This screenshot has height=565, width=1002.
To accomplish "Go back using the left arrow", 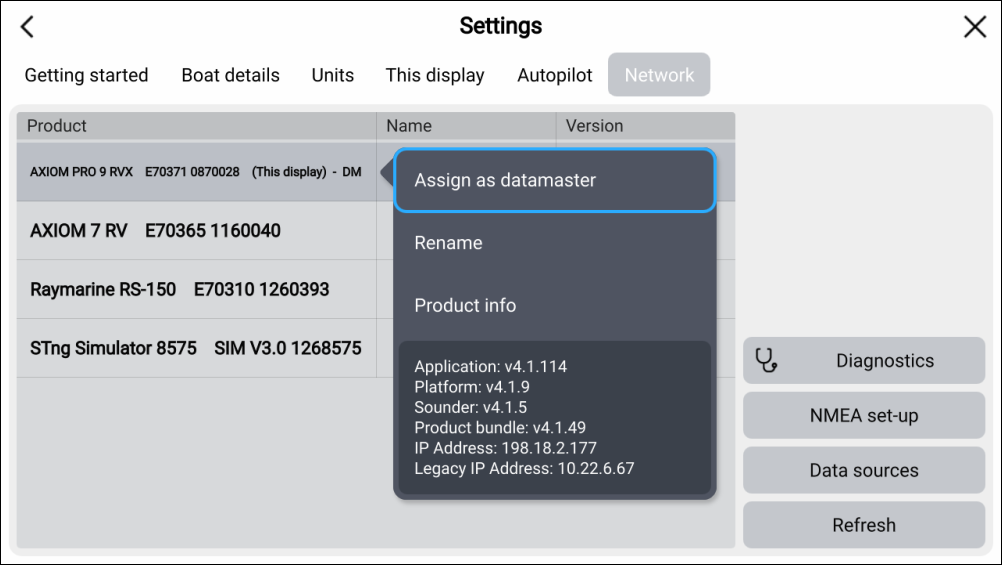I will (x=27, y=27).
